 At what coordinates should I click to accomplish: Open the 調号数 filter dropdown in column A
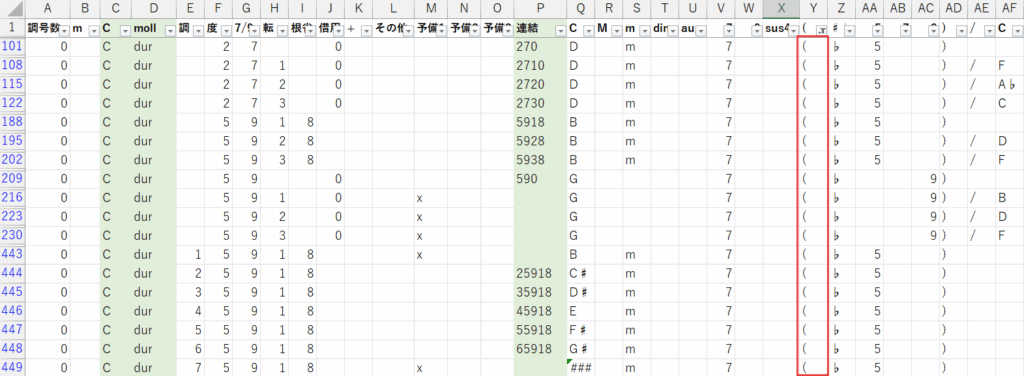click(x=63, y=30)
